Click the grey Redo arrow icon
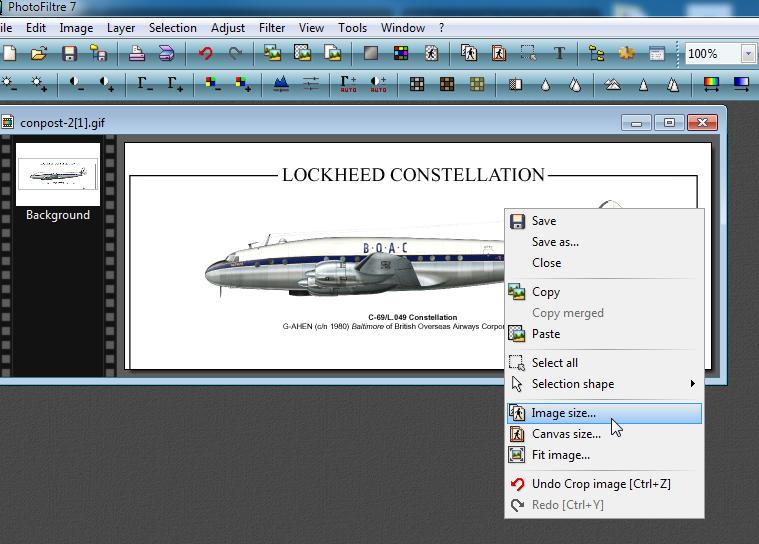 [235, 53]
